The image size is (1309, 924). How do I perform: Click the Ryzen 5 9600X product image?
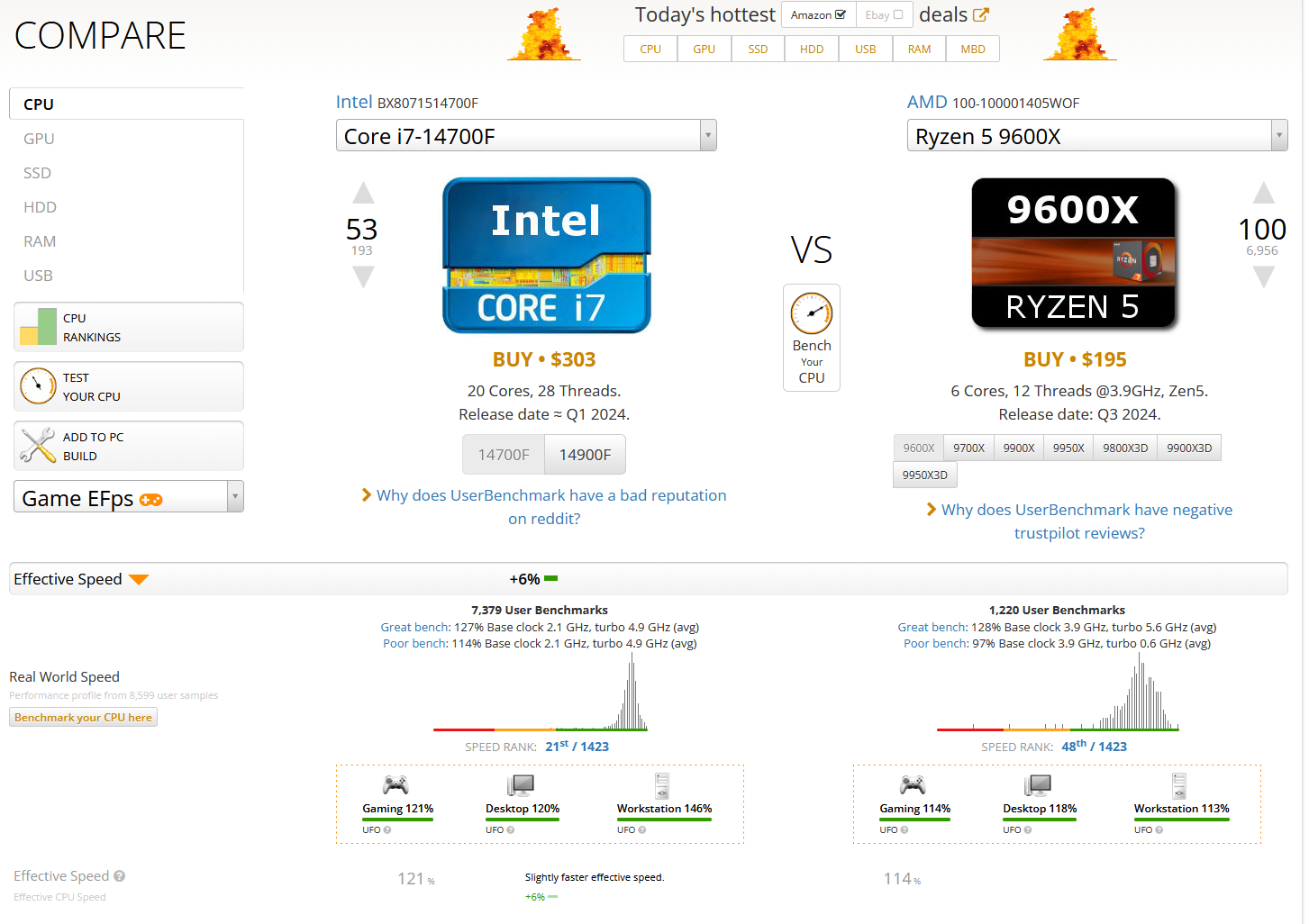1074,253
